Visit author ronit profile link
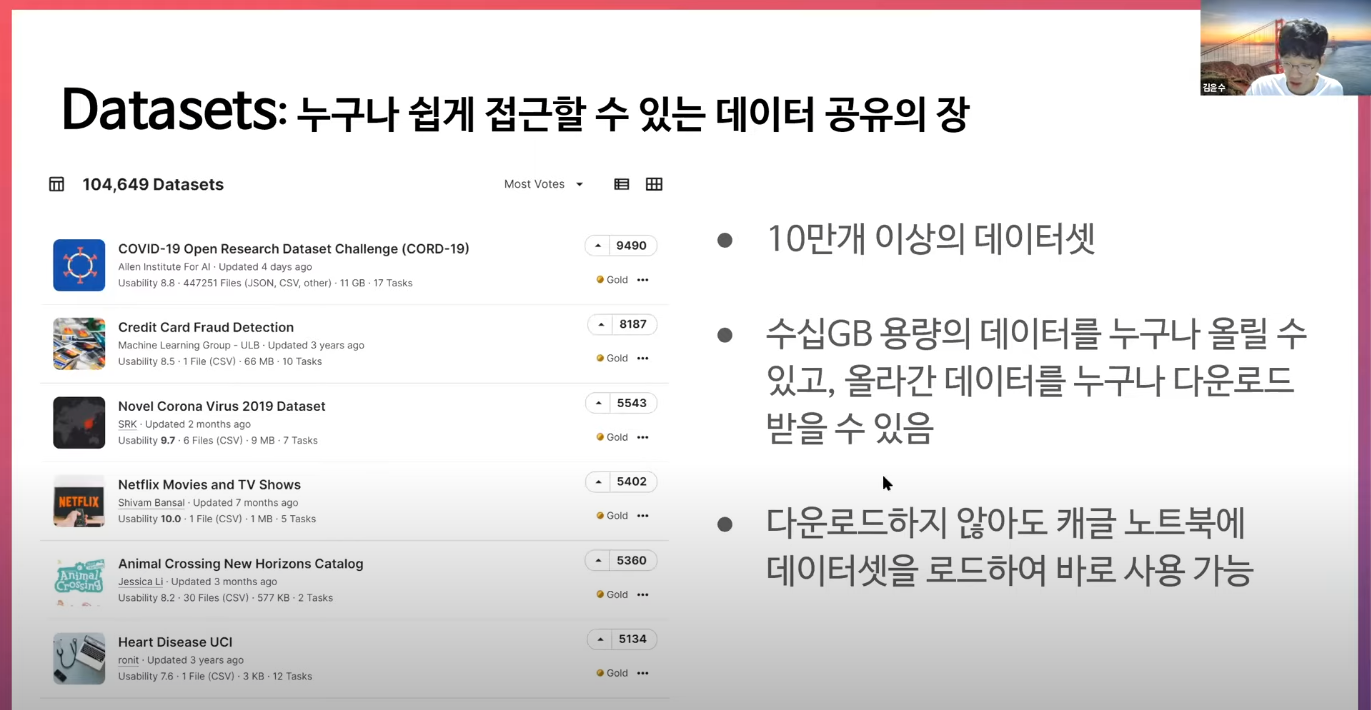 [x=129, y=660]
